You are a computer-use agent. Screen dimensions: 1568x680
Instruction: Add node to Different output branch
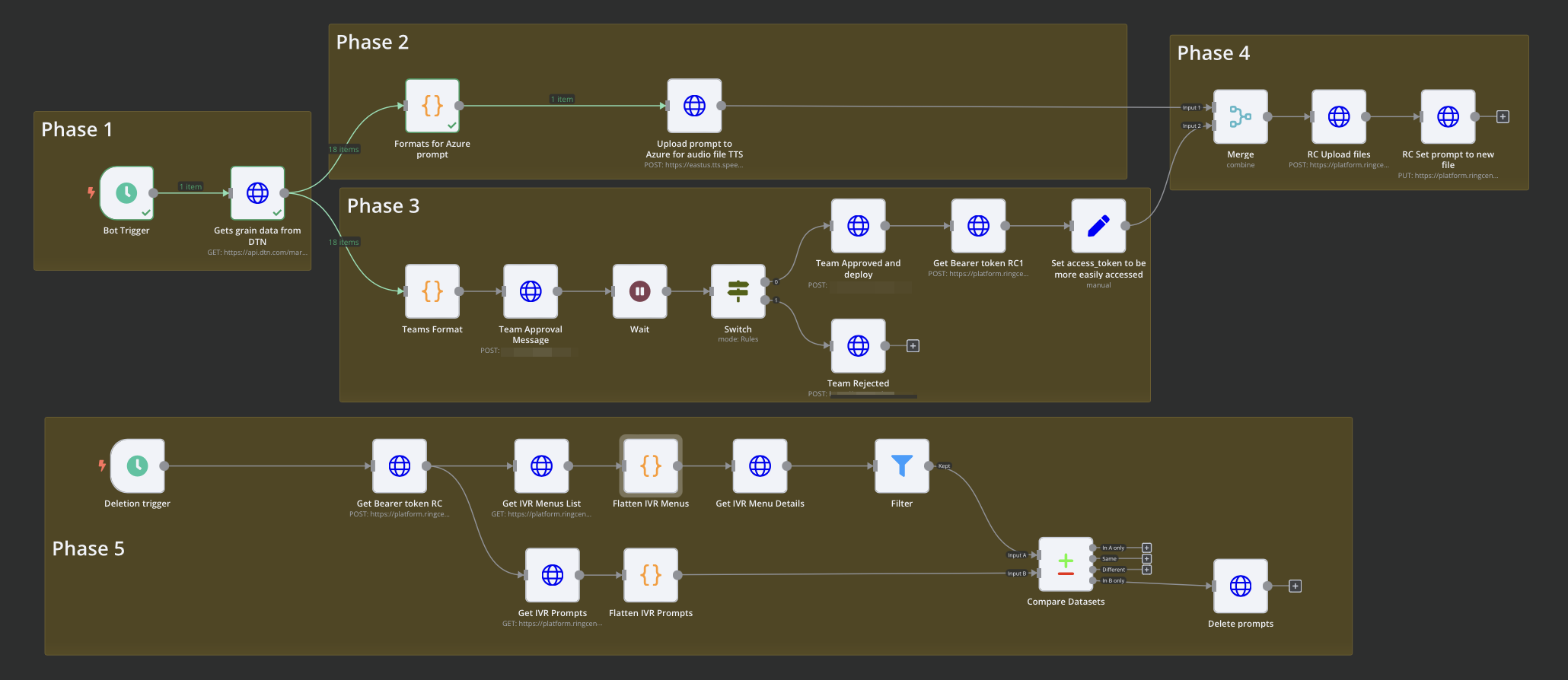point(1146,570)
